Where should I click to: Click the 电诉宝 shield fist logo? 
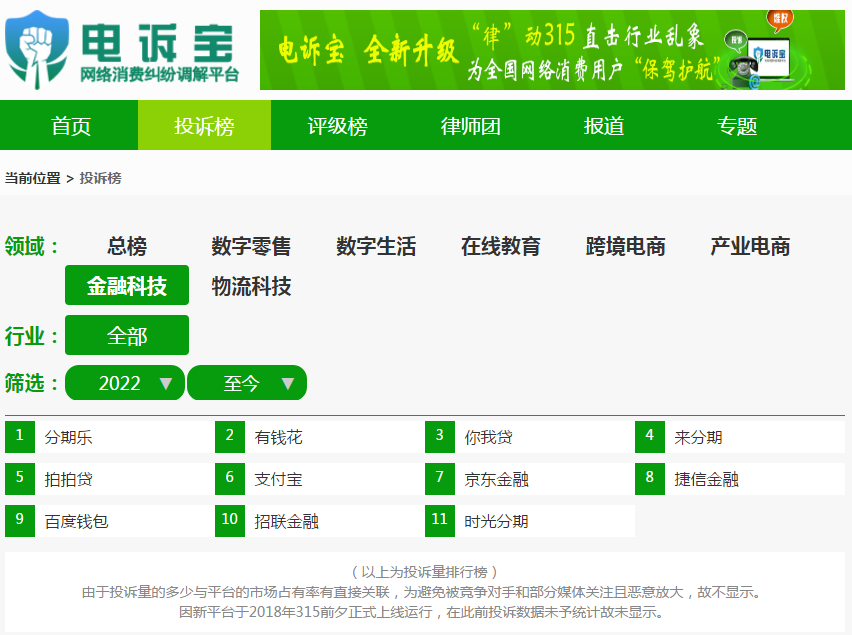(37, 49)
